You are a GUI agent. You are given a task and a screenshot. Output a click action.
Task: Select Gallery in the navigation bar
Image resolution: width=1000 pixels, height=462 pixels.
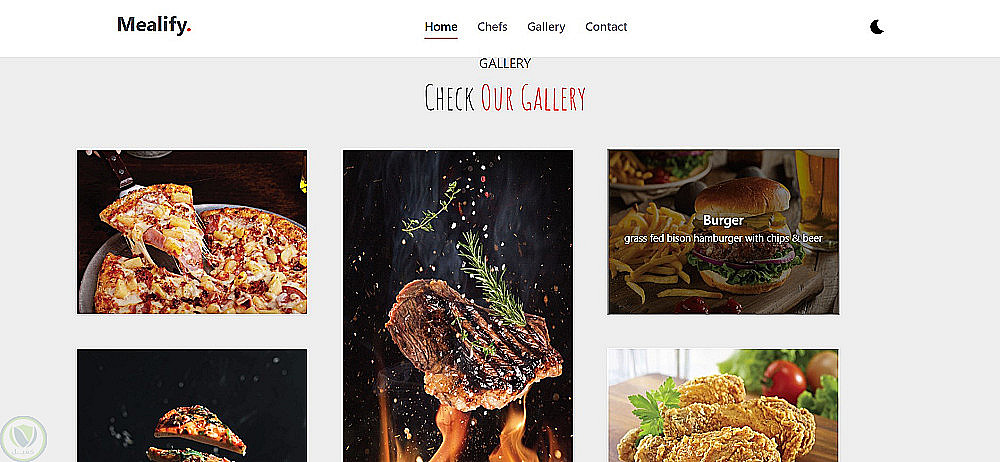point(546,27)
